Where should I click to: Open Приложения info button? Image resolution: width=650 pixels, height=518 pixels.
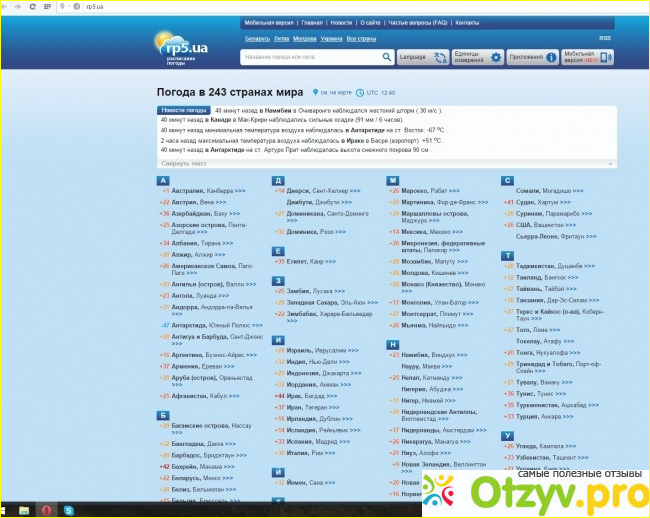[x=533, y=57]
